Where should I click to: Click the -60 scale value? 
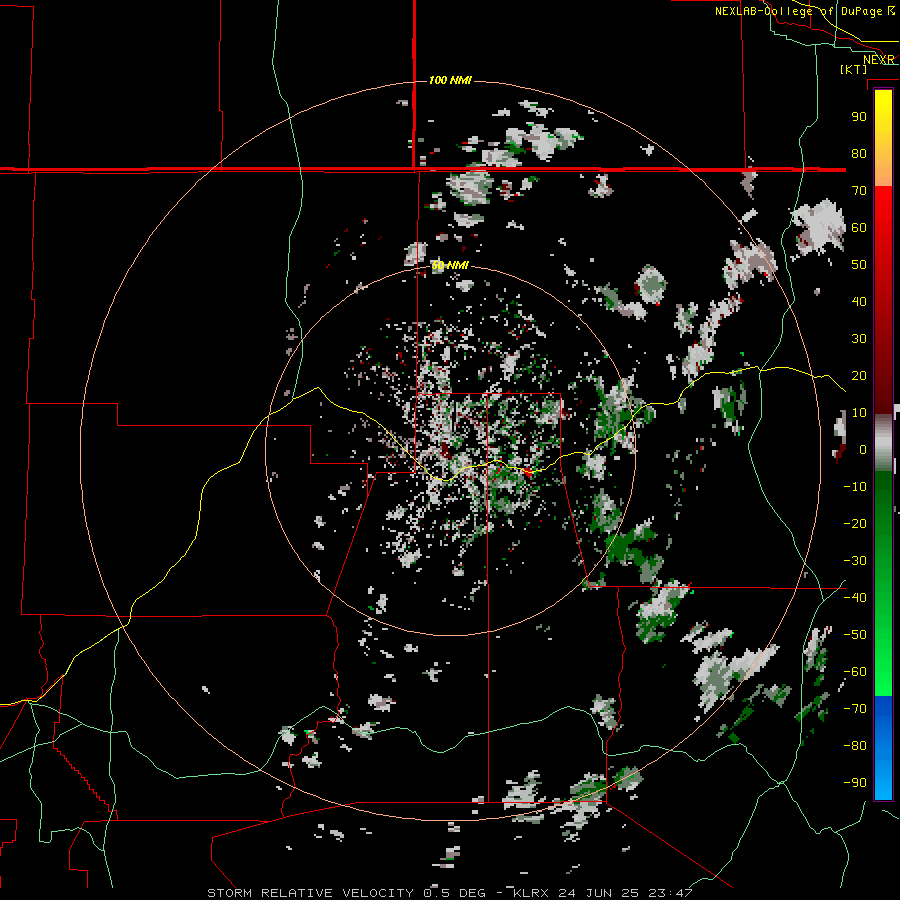(x=855, y=672)
